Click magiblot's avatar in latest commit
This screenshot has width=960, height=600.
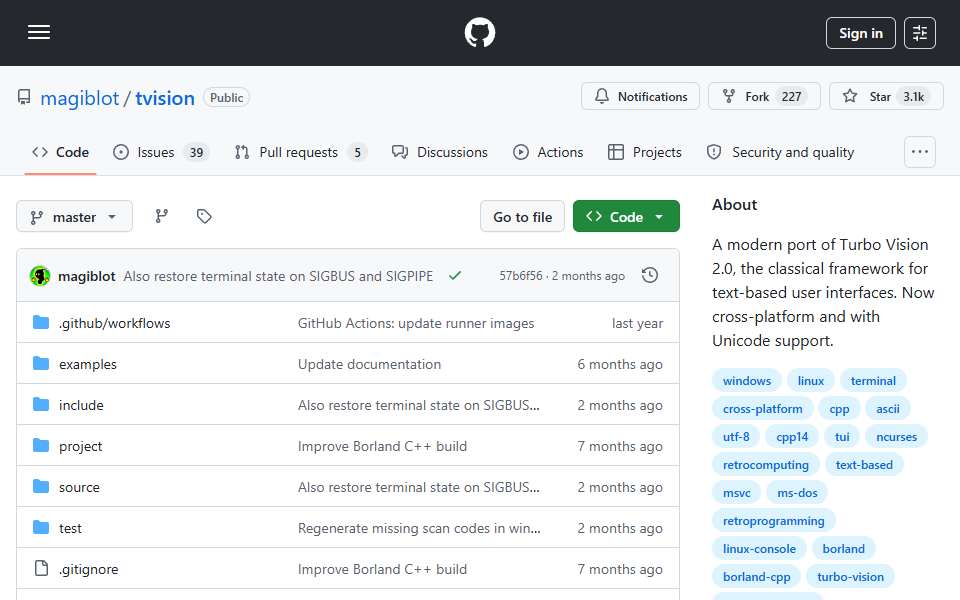(x=40, y=276)
